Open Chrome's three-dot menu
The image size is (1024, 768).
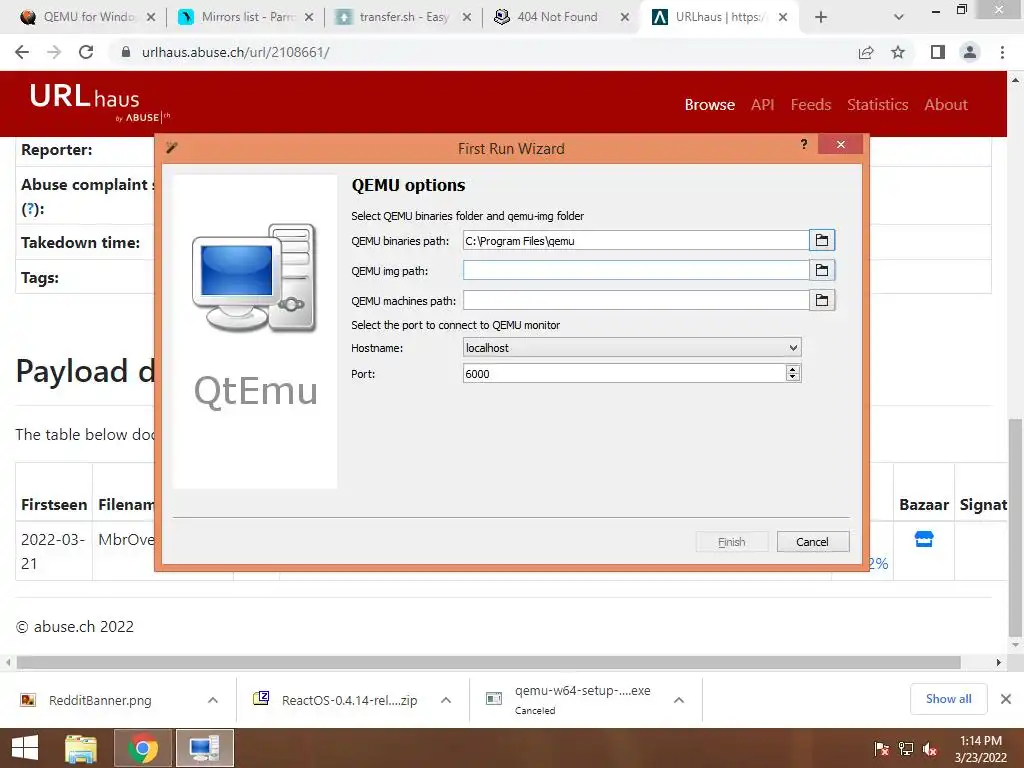[x=1002, y=52]
